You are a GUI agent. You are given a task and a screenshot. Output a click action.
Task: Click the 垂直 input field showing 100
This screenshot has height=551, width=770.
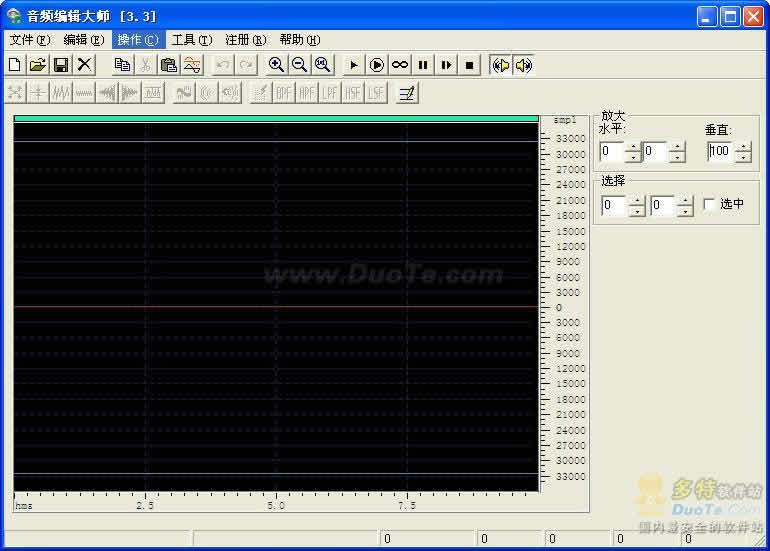click(721, 151)
